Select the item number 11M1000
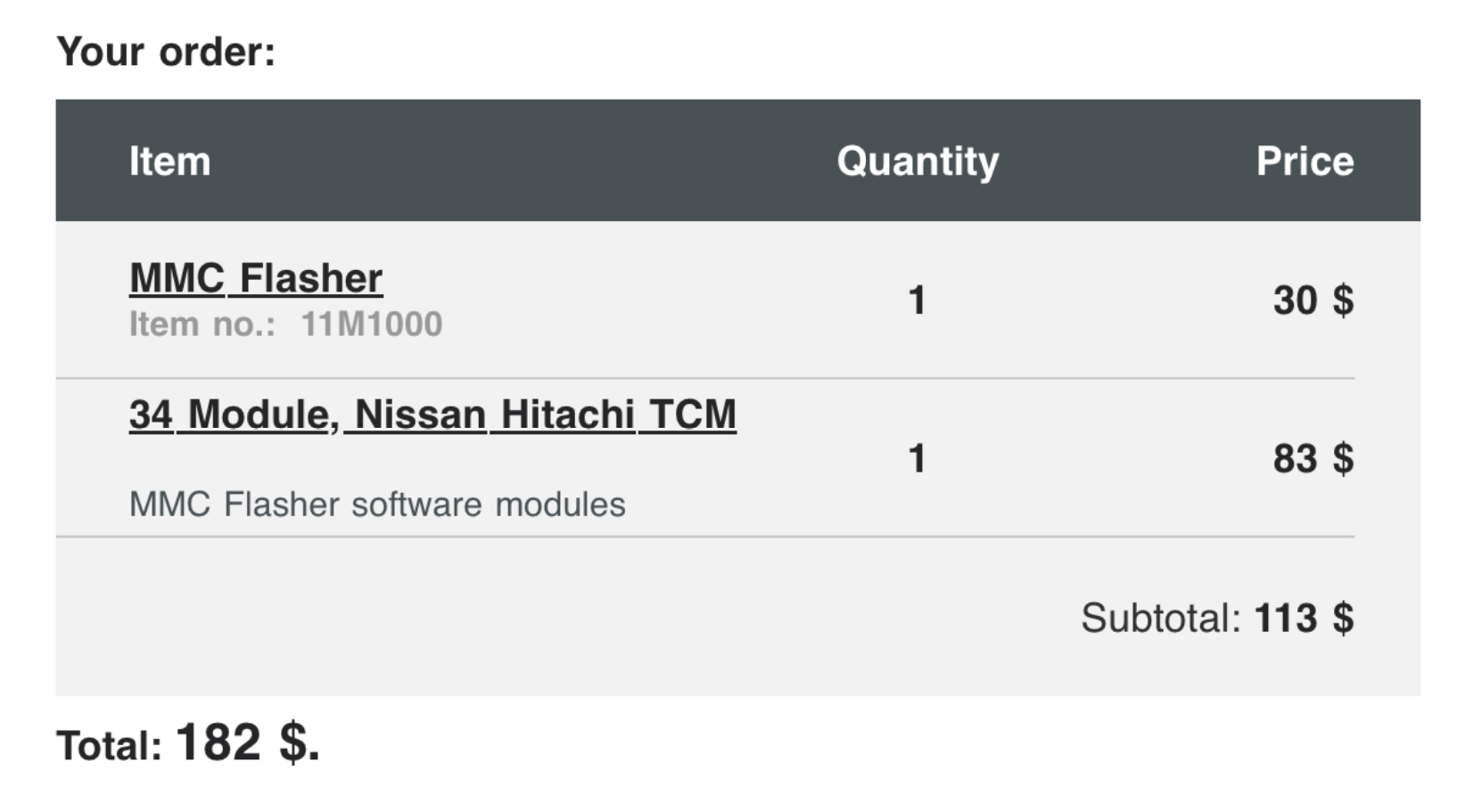This screenshot has height=812, width=1457. (x=371, y=324)
